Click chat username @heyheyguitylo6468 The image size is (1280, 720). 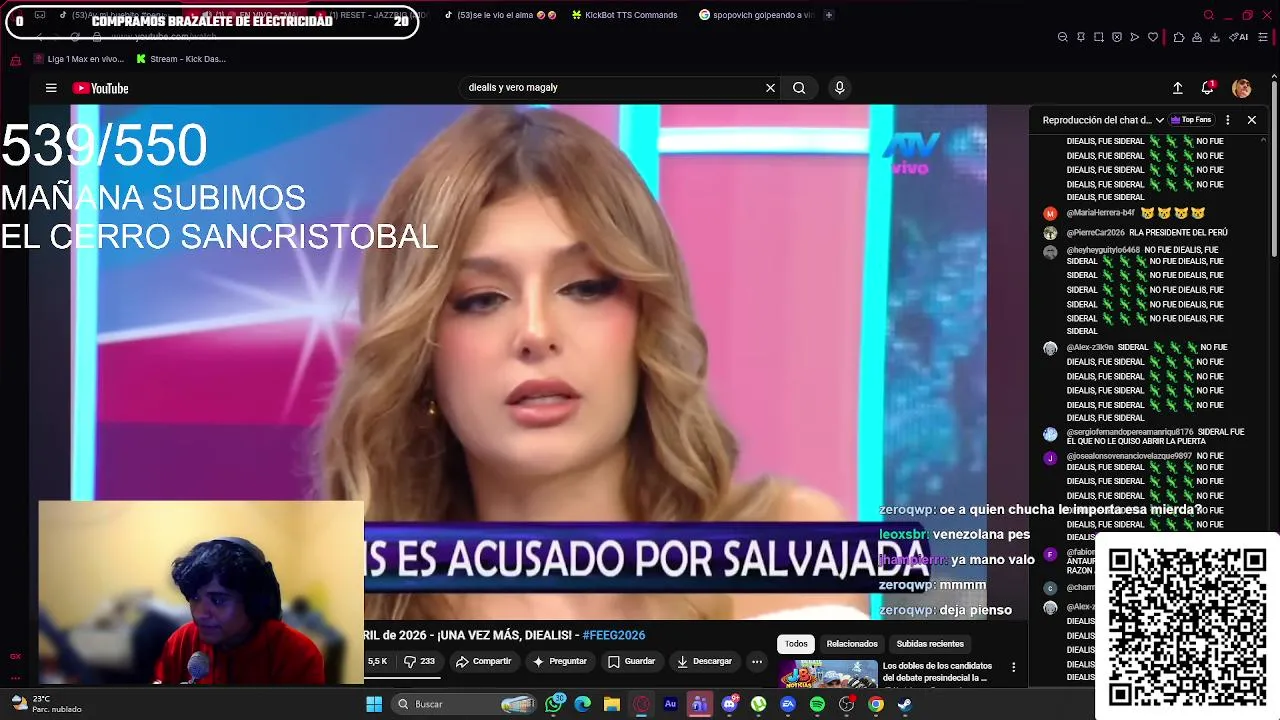tap(1103, 250)
